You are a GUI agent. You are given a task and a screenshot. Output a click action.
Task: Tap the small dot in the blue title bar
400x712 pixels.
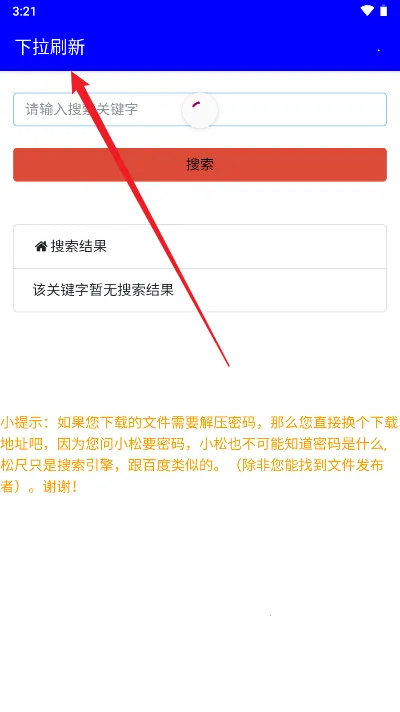pos(379,50)
